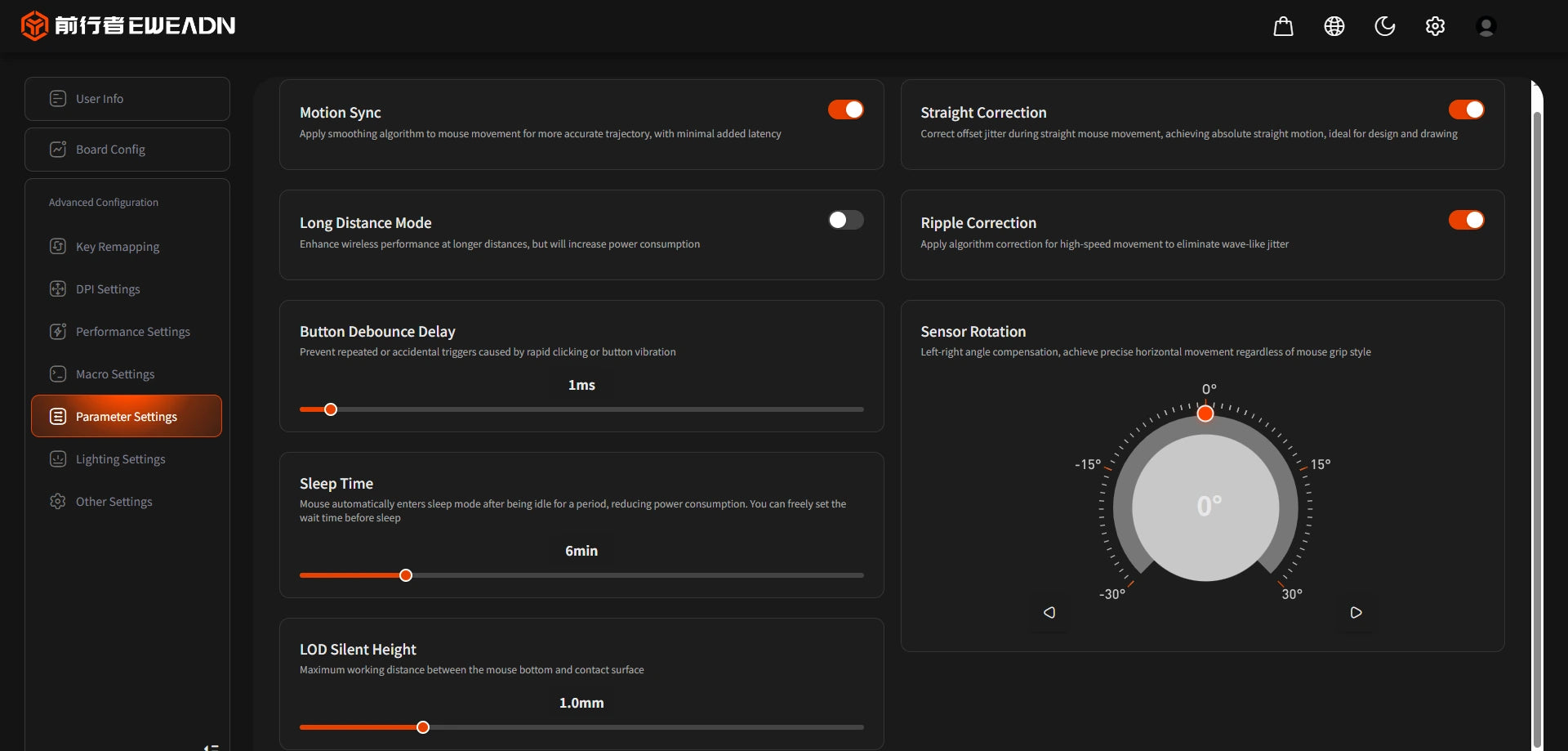Click the Performance Settings icon
Viewport: 1568px width, 751px height.
[58, 332]
